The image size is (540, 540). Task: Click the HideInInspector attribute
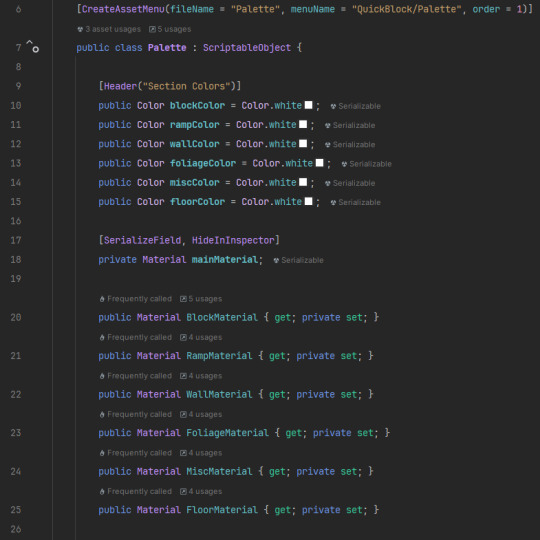pos(233,240)
